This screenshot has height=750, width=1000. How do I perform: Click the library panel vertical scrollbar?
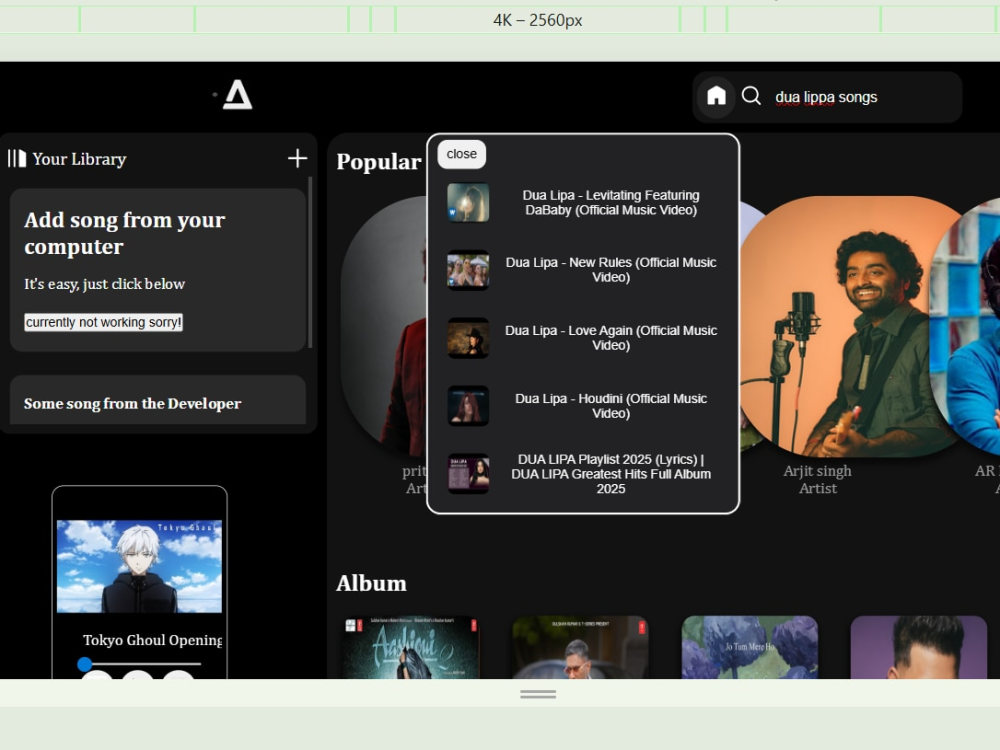310,262
